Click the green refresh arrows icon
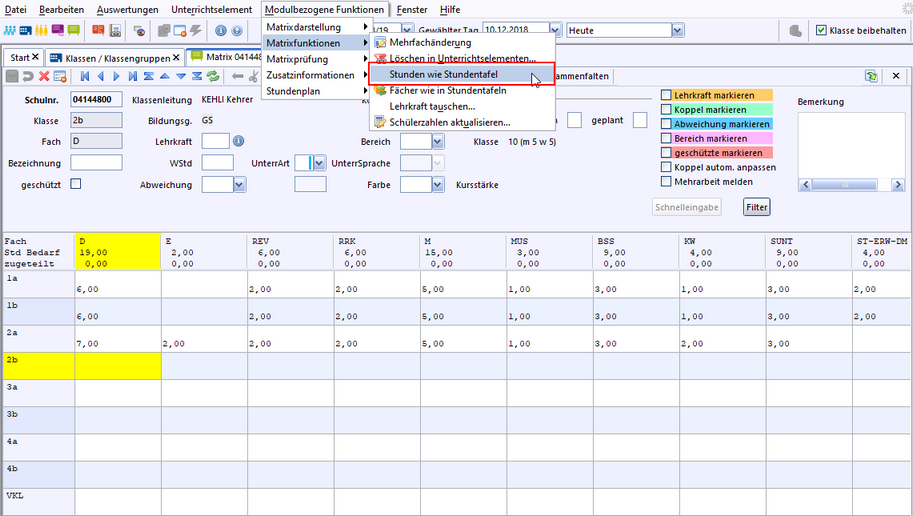Screen dimensions: 913x516 point(213,76)
